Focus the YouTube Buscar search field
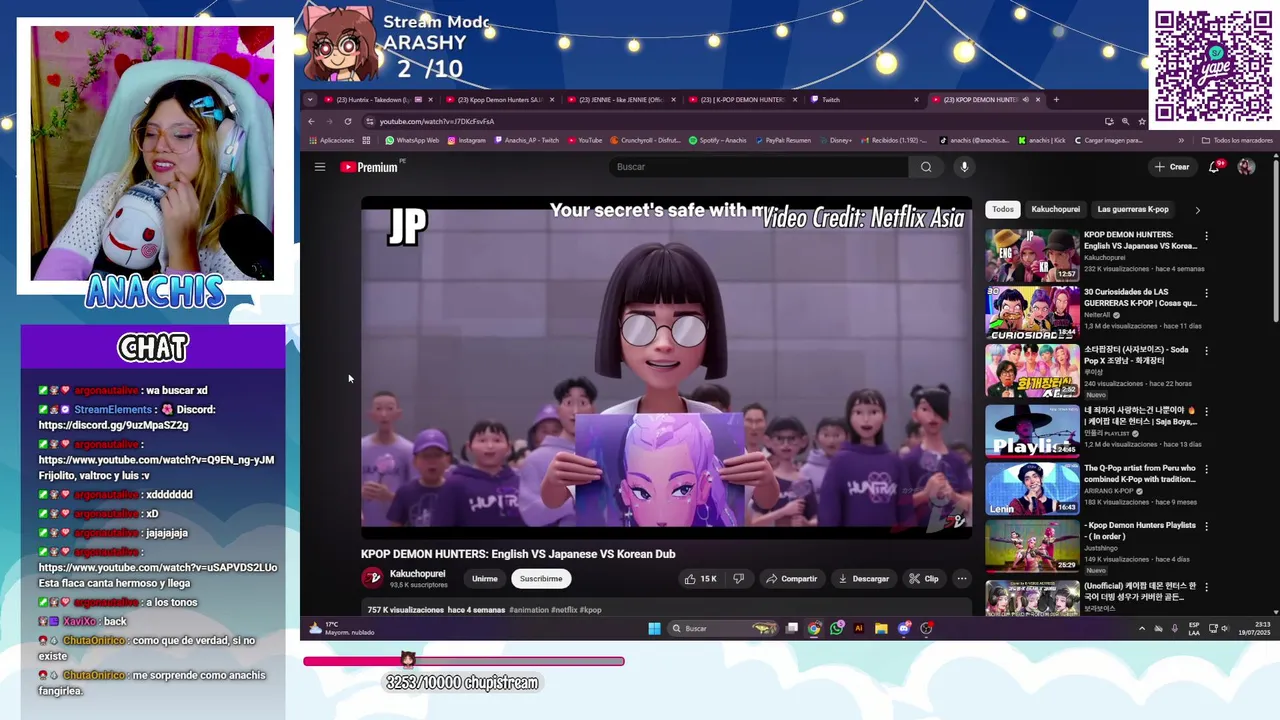The height and width of the screenshot is (720, 1280). [x=758, y=167]
